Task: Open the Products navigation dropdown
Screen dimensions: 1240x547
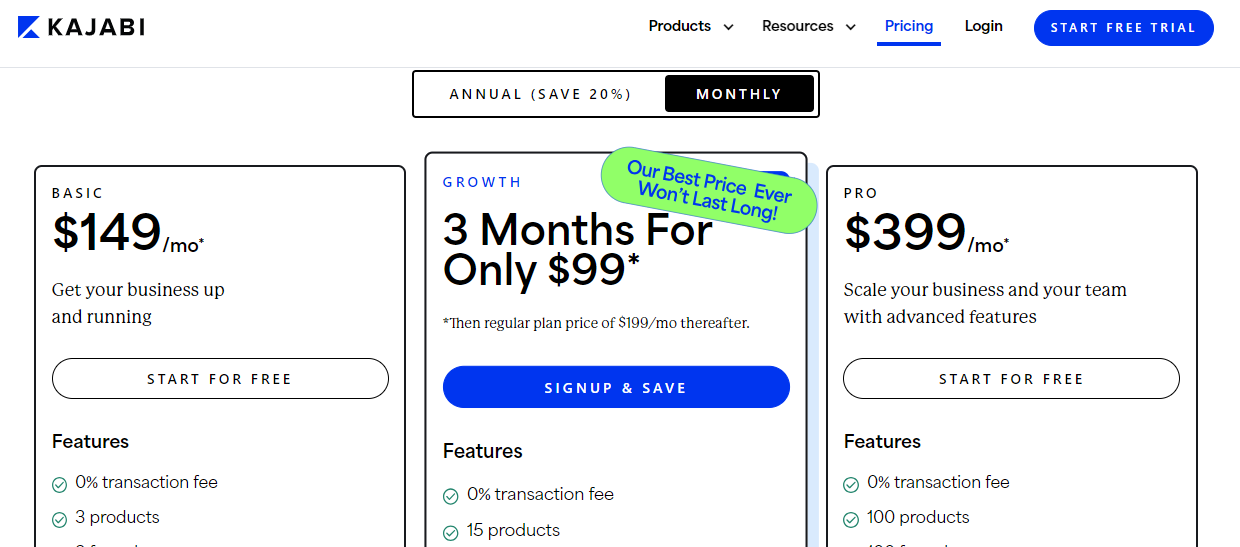Action: pos(690,26)
